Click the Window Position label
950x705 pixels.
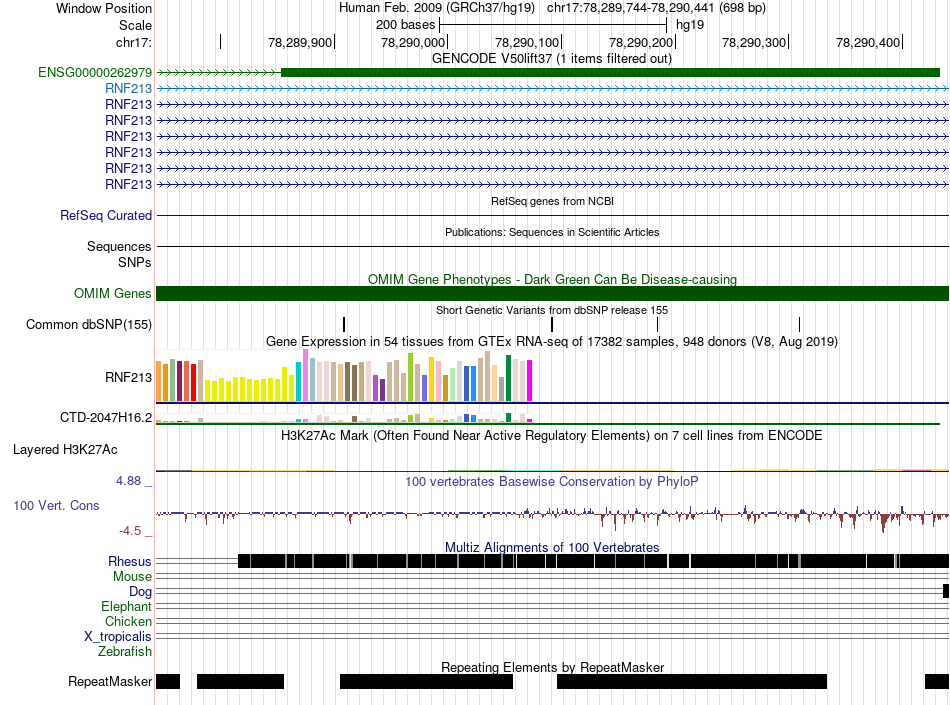104,8
